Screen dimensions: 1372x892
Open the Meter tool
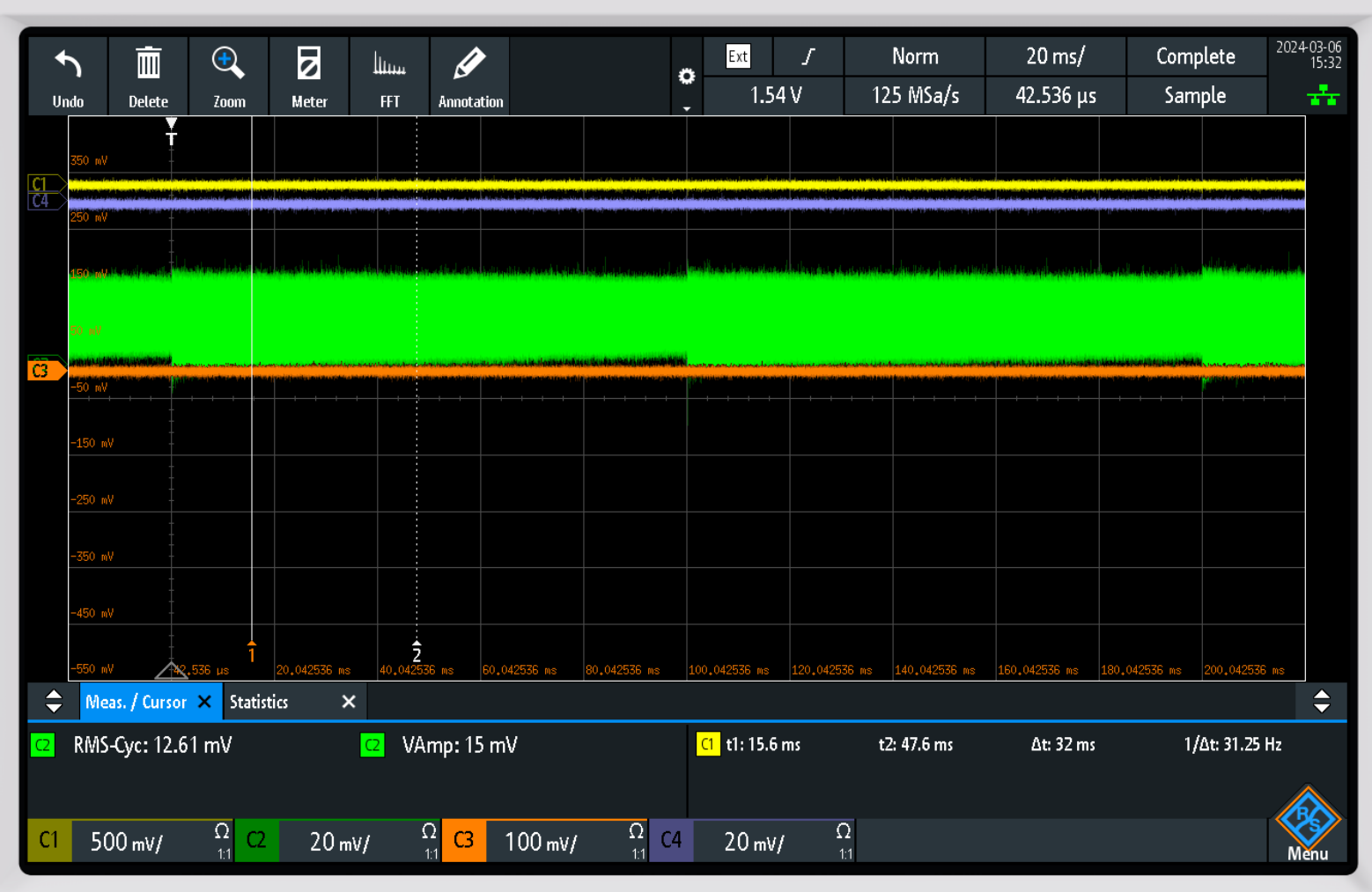pyautogui.click(x=309, y=65)
